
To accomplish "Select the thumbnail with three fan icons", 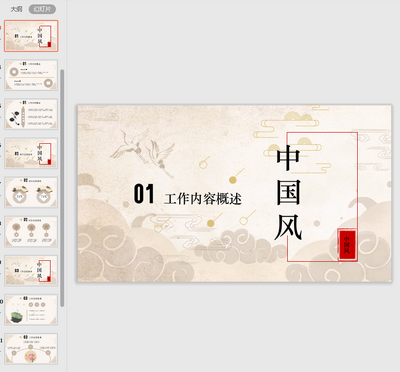I will pos(31,231).
